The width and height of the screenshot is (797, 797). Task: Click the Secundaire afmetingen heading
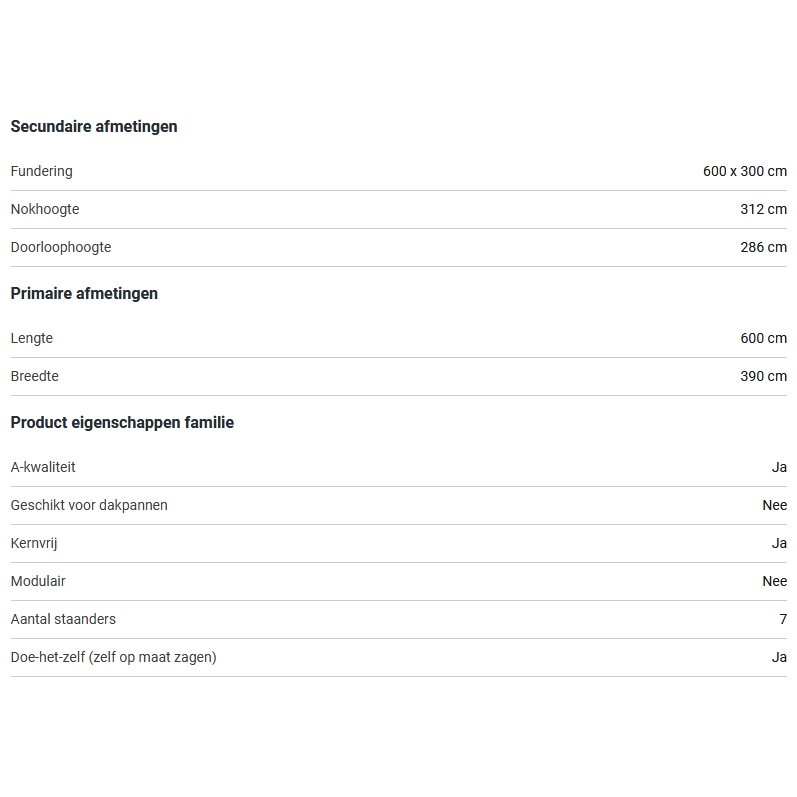point(94,126)
